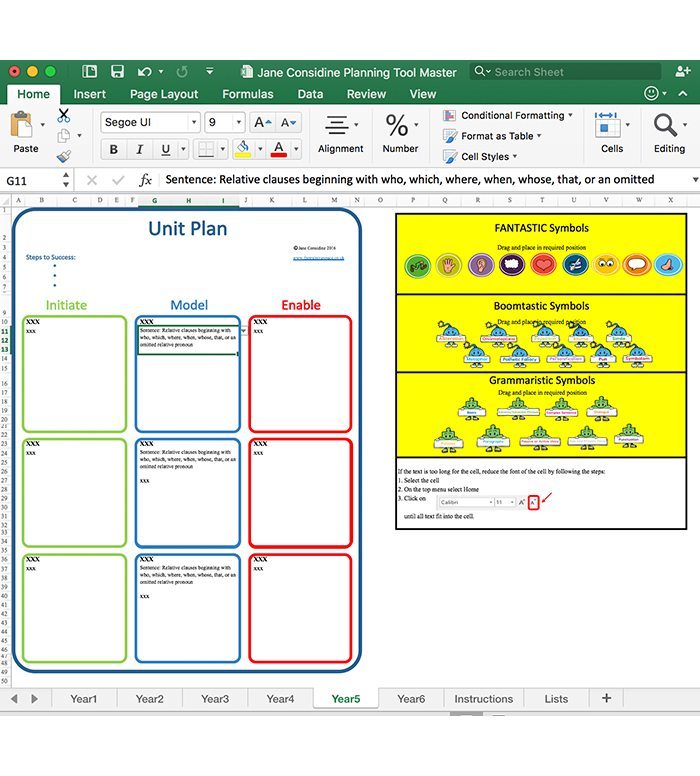
Task: Click the website link under copyright text
Action: coord(318,258)
